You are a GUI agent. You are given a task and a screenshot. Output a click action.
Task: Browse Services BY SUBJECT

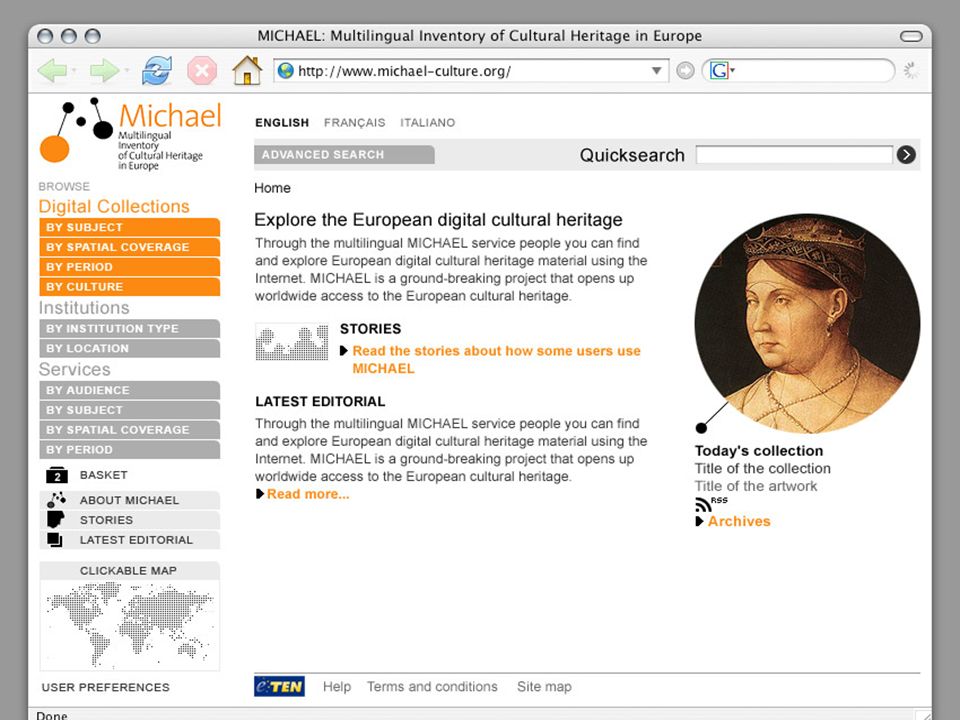point(130,410)
